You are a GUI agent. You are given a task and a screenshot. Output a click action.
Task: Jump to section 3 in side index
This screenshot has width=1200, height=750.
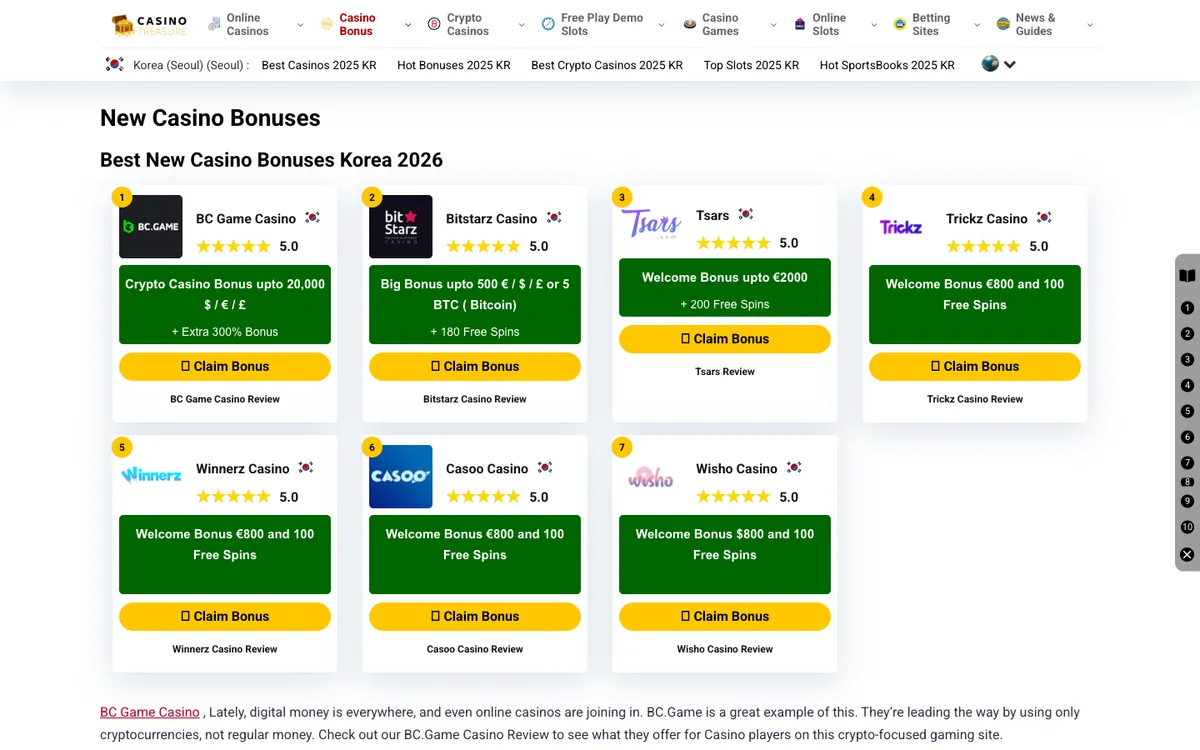[x=1187, y=359]
